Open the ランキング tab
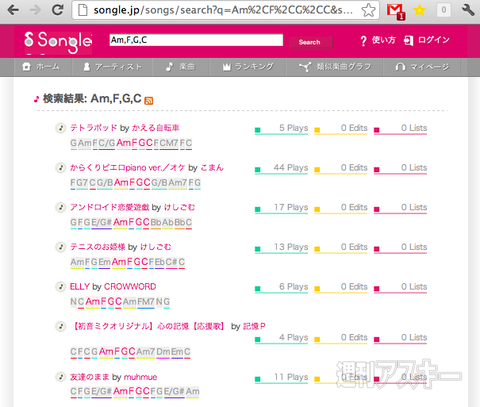 [x=248, y=67]
